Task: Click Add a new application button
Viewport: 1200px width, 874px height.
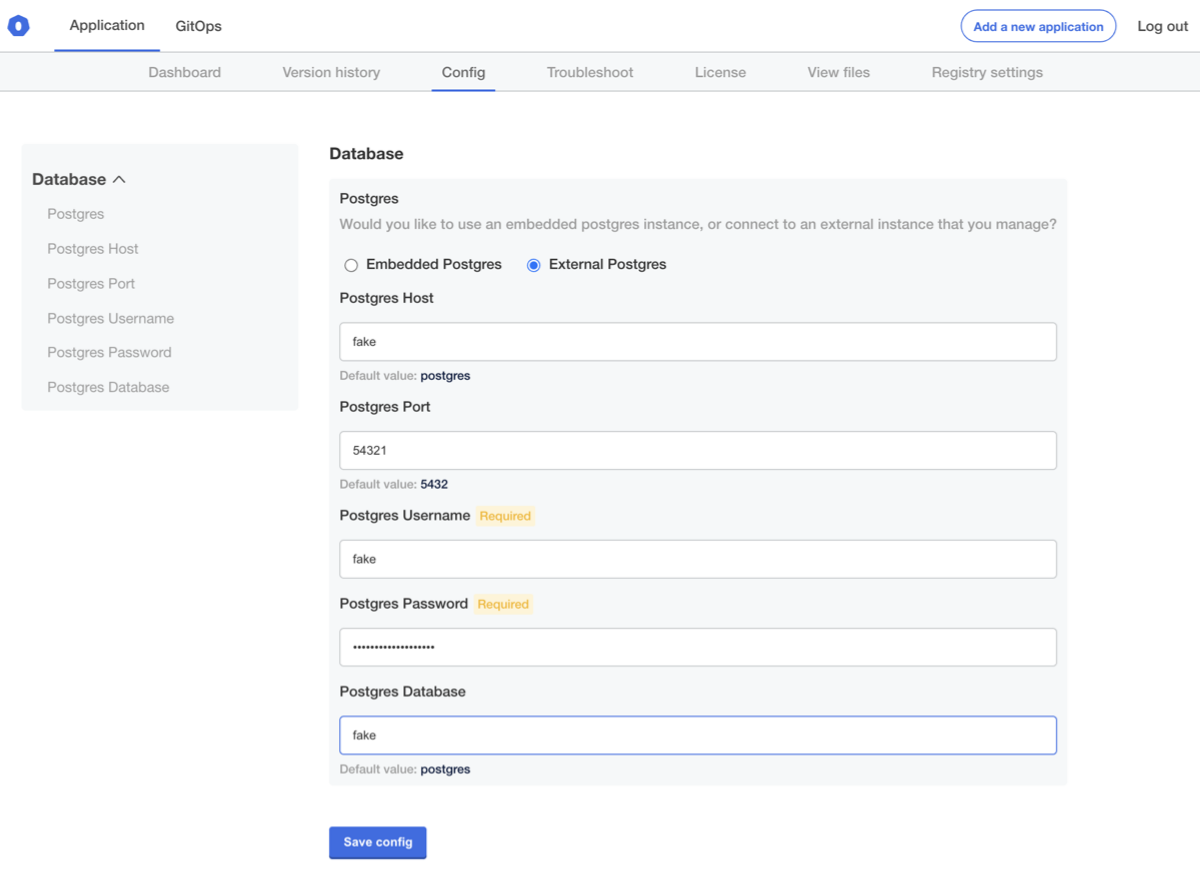Action: [1038, 26]
